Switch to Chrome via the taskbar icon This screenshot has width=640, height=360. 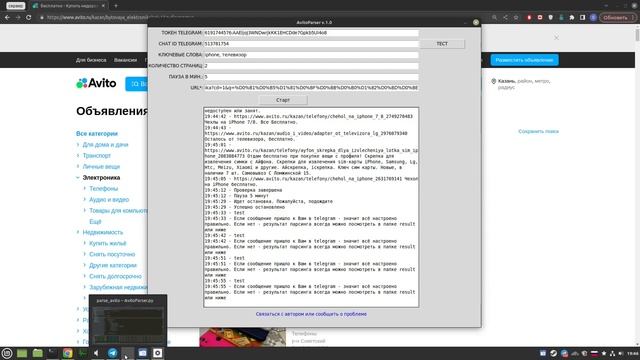pos(68,353)
